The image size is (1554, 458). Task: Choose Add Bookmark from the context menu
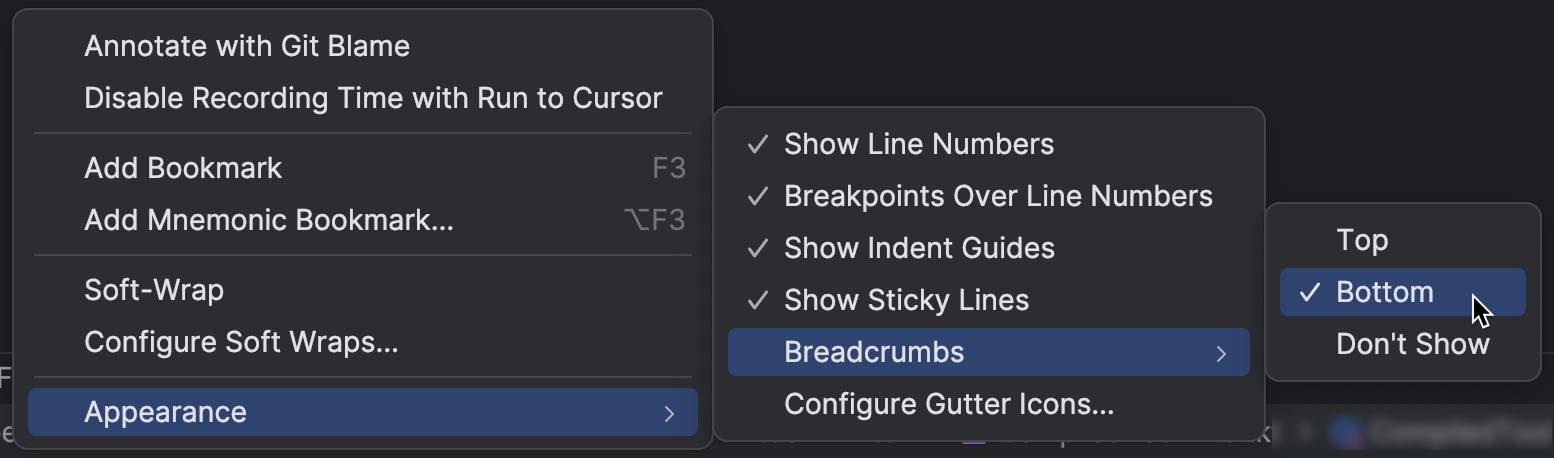coord(183,168)
